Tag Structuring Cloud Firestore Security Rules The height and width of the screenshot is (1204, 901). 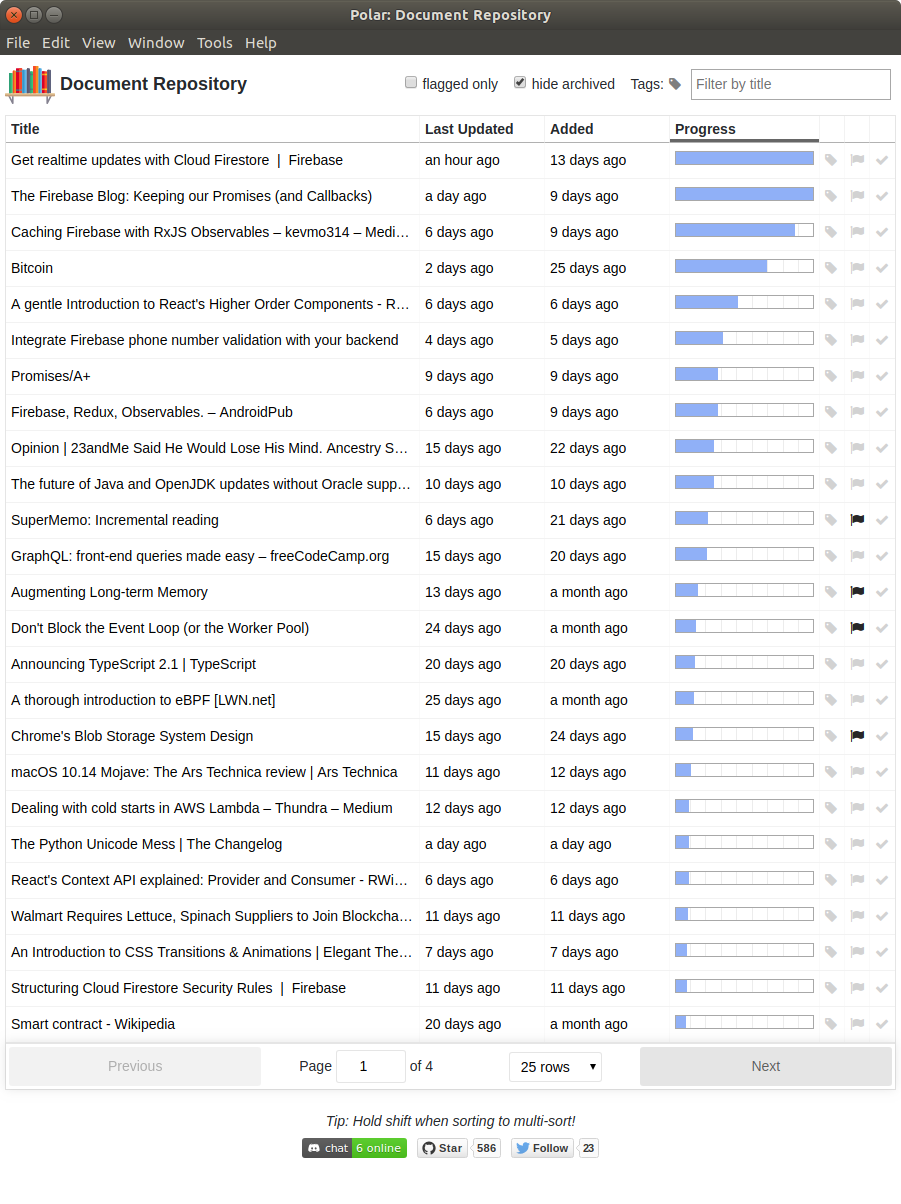pyautogui.click(x=830, y=988)
